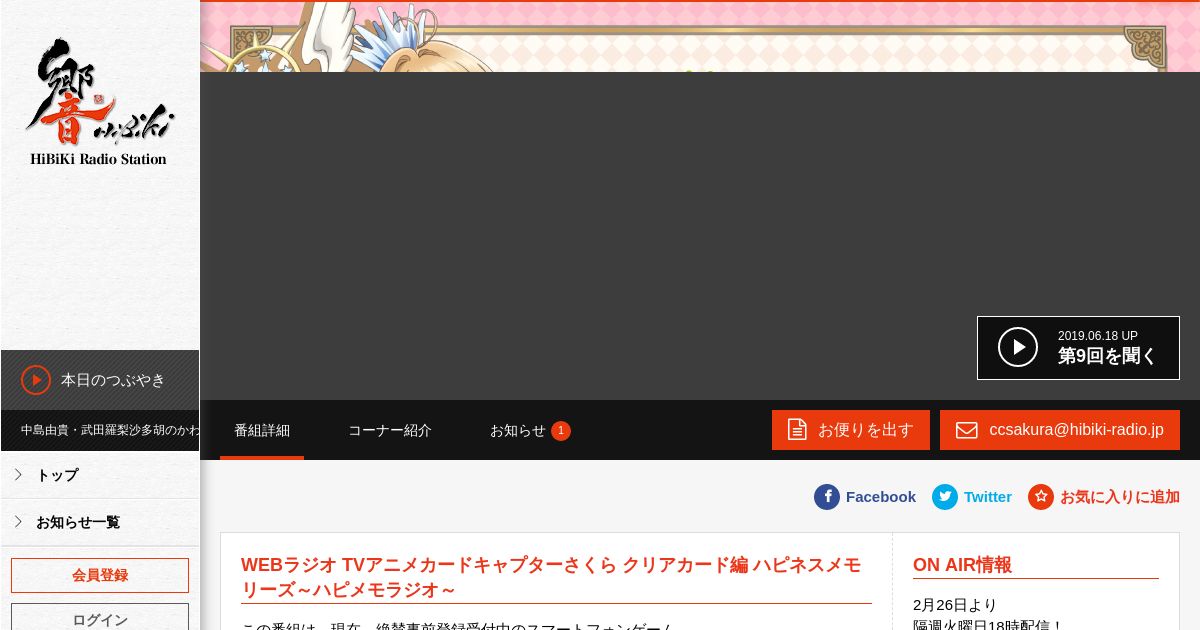Share via the Facebook text link

point(881,497)
